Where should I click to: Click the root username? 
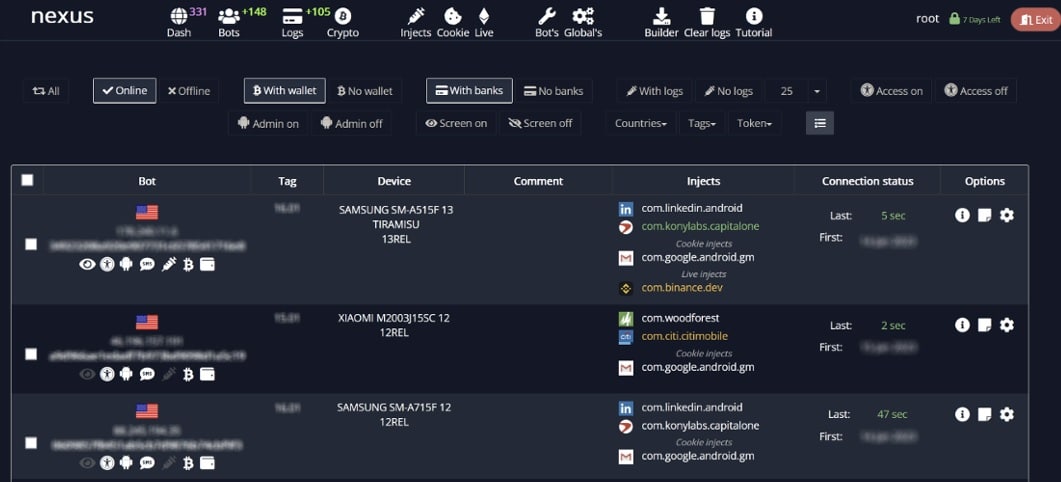click(927, 18)
